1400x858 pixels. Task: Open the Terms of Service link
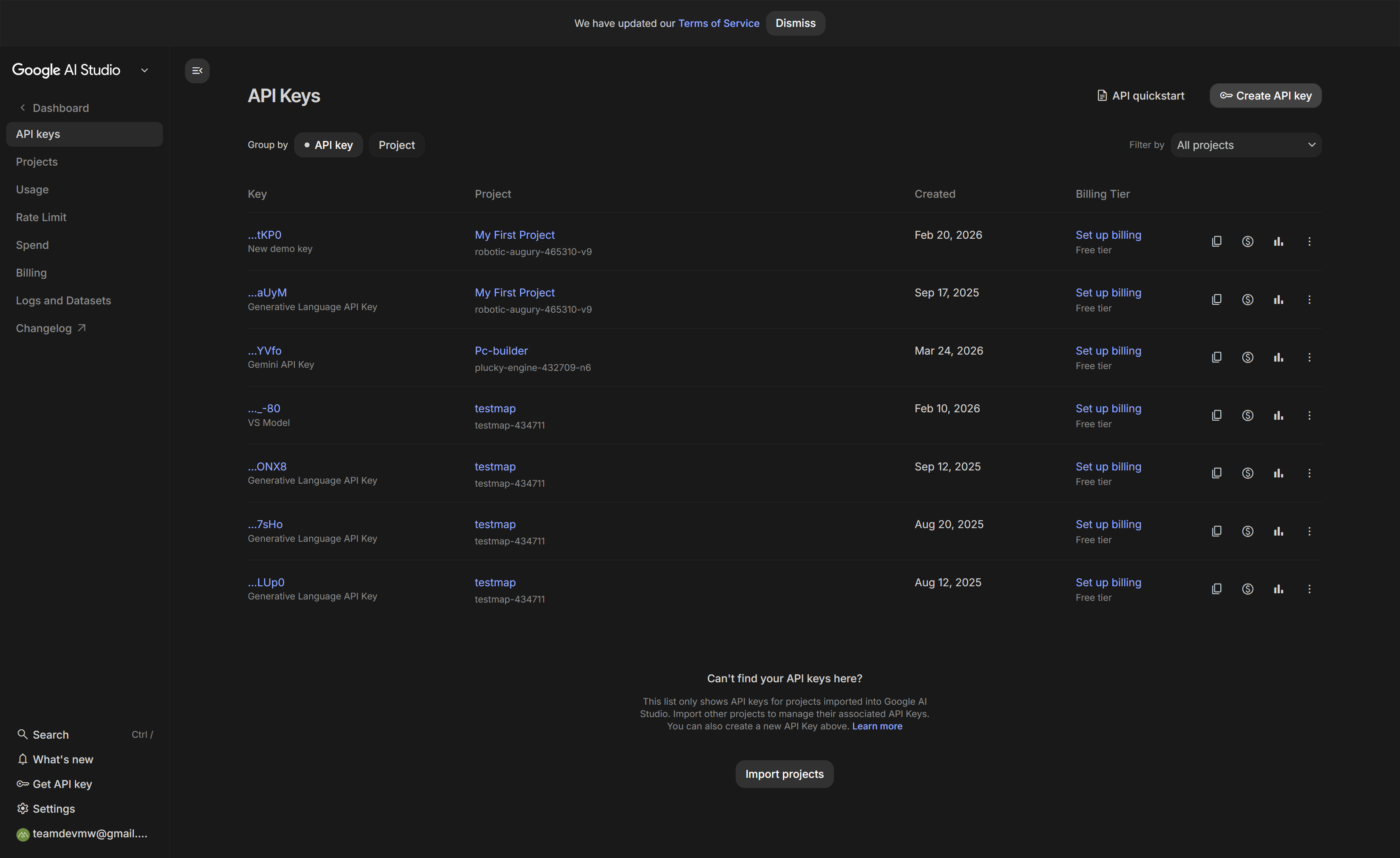tap(719, 23)
